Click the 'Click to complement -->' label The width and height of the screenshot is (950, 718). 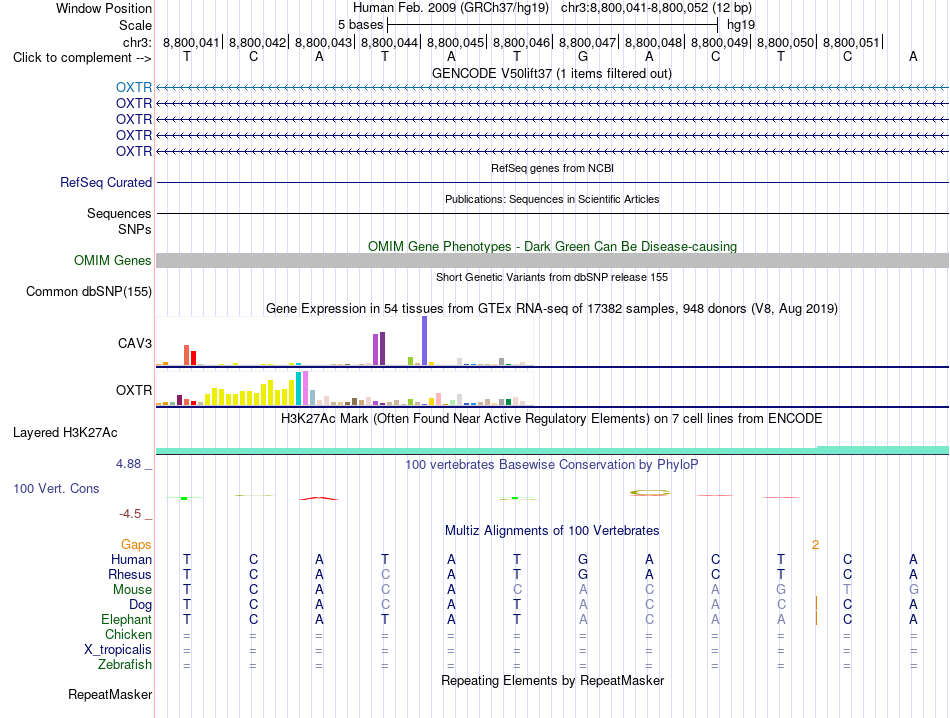tap(82, 58)
